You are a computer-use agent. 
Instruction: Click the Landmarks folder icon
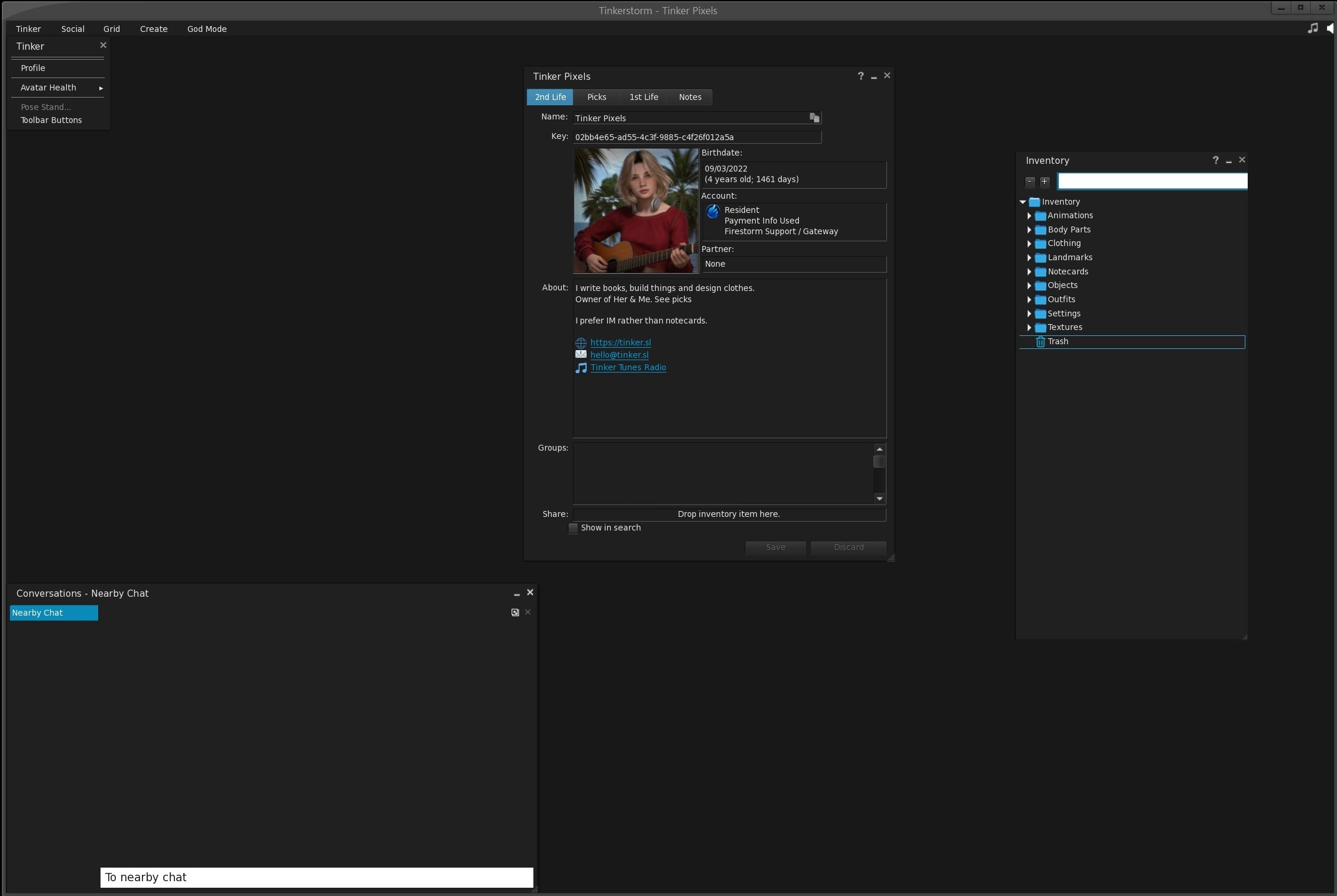1040,258
